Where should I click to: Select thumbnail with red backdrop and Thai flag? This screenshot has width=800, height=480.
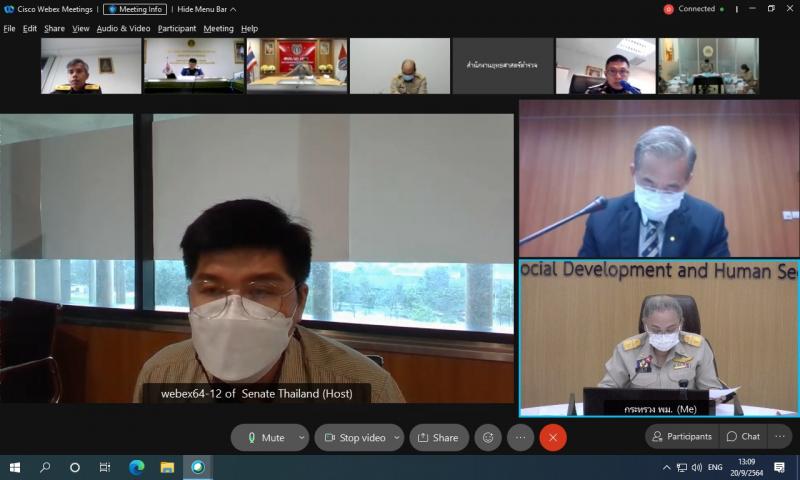(297, 66)
